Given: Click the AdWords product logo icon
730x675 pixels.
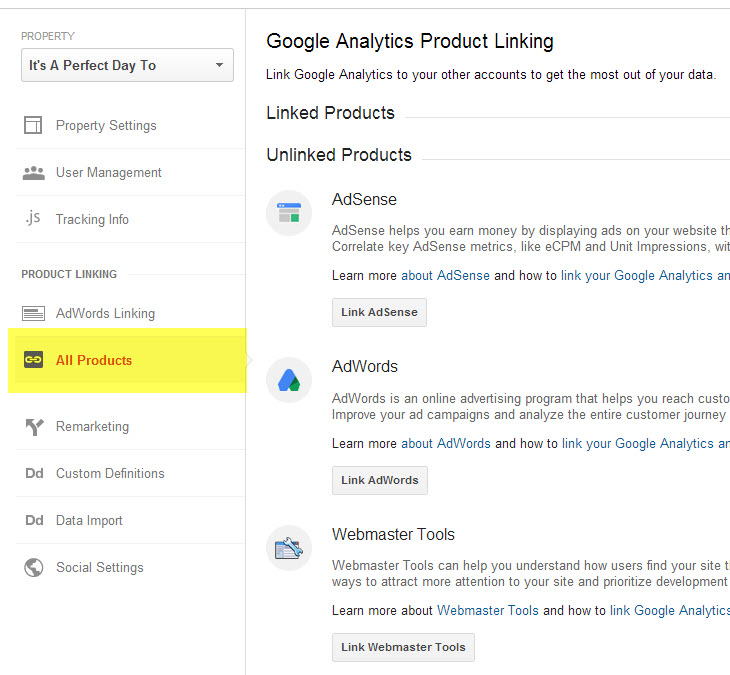Looking at the screenshot, I should [x=289, y=380].
